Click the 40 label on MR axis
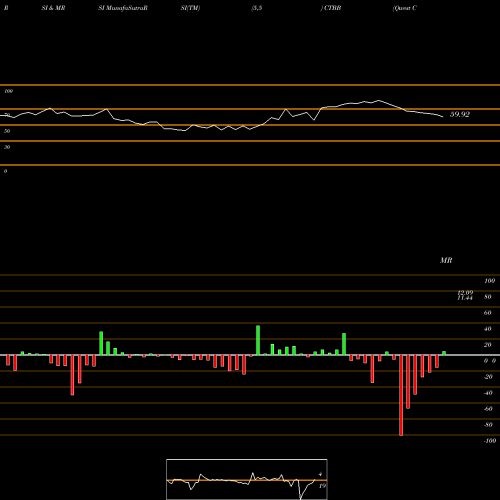500x500 pixels. coord(488,329)
